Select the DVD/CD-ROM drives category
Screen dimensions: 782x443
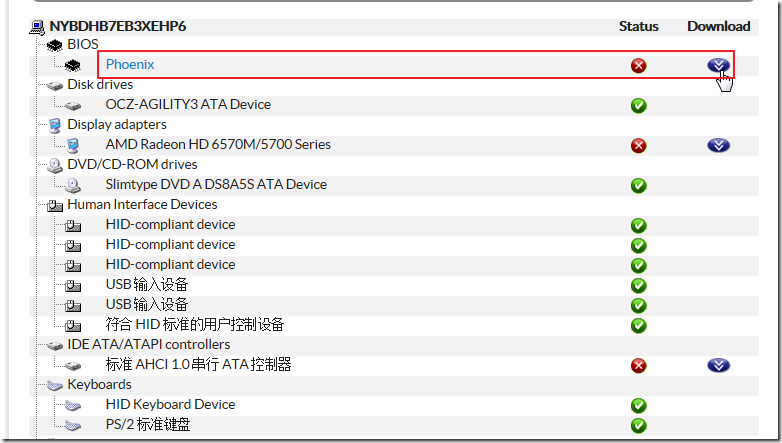132,165
